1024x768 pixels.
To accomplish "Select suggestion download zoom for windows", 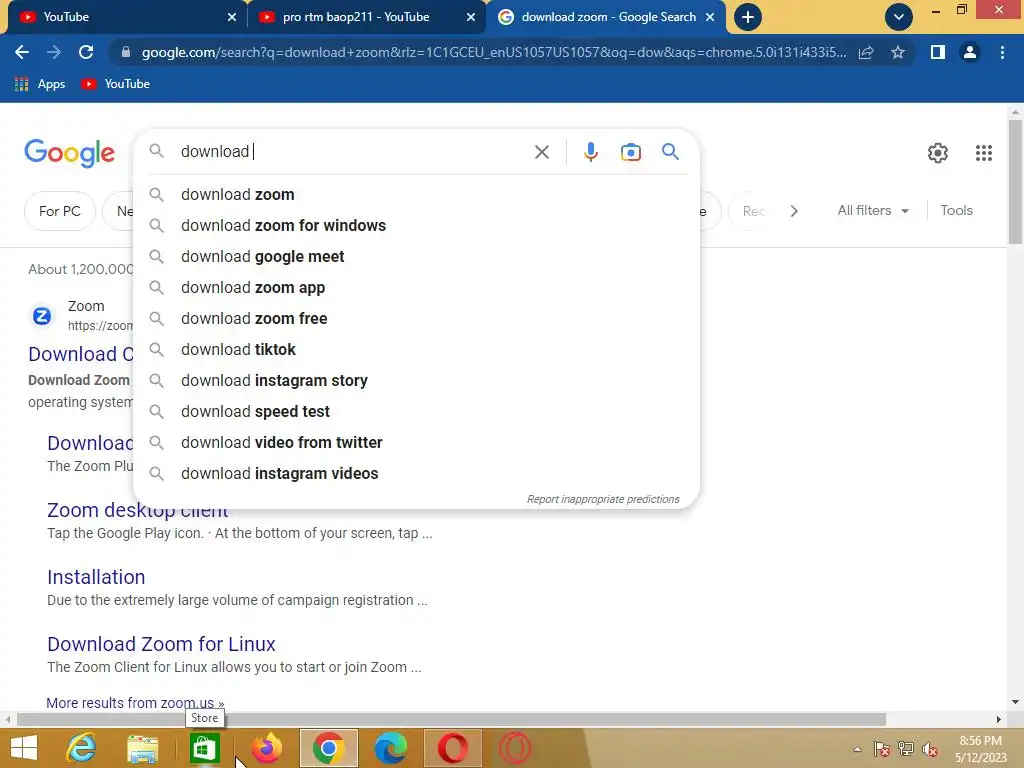I will (x=416, y=225).
